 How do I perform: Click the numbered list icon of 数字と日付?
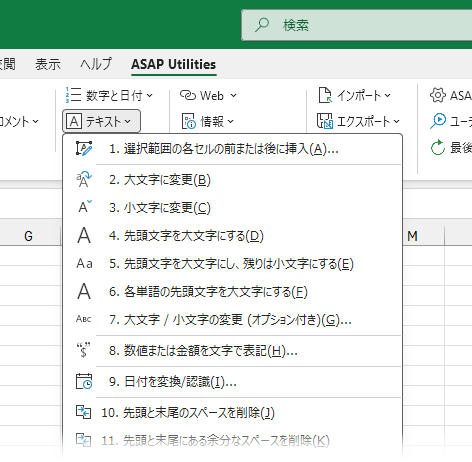(x=73, y=95)
